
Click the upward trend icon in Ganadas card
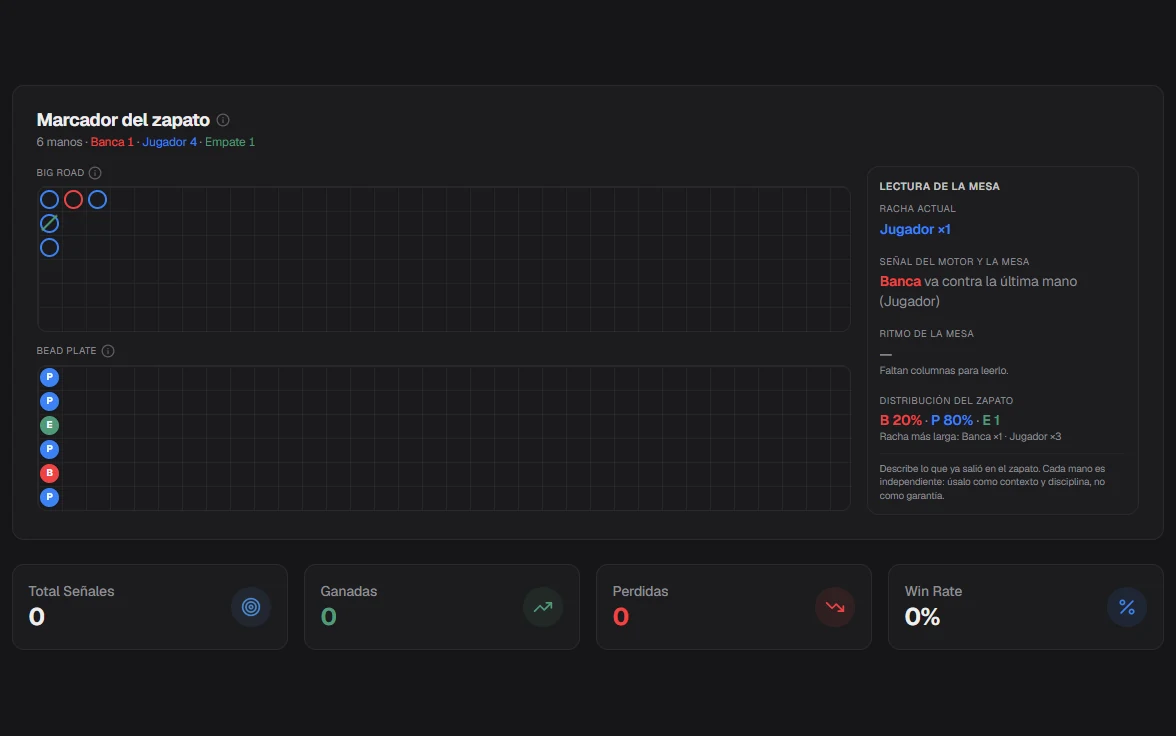(x=543, y=607)
